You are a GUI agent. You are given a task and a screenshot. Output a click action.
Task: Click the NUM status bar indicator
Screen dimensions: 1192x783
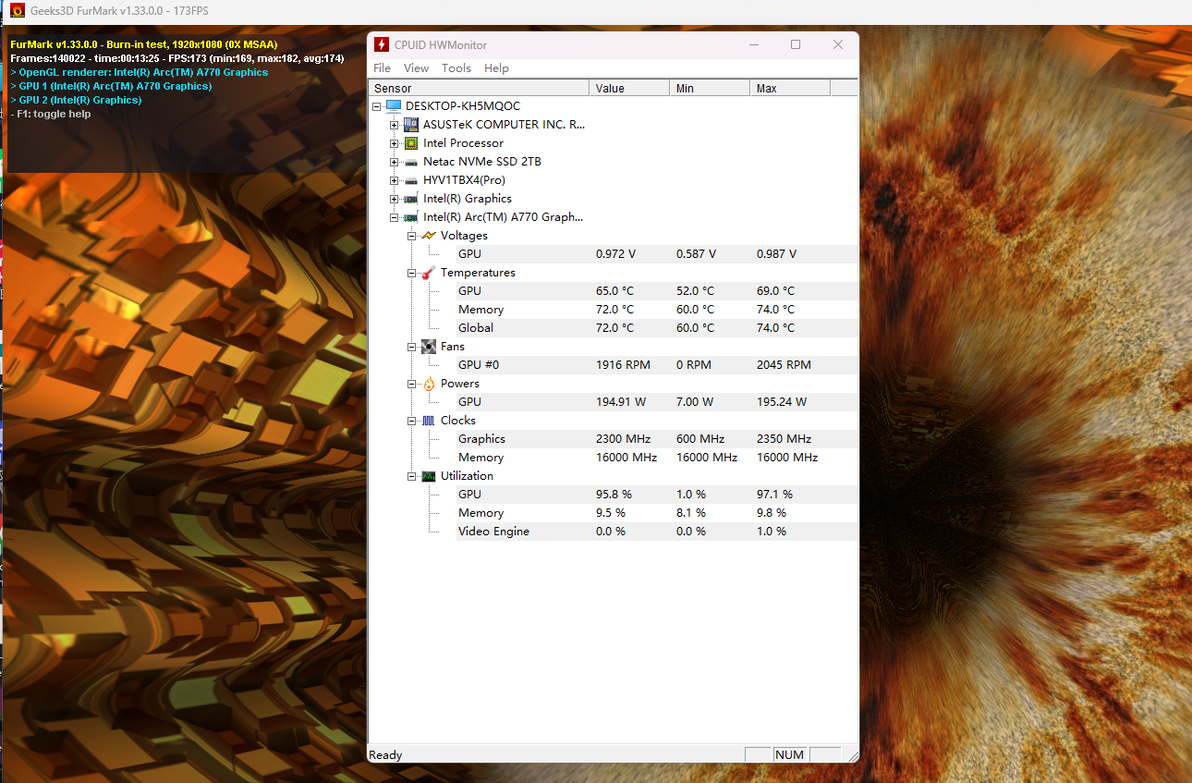click(789, 755)
